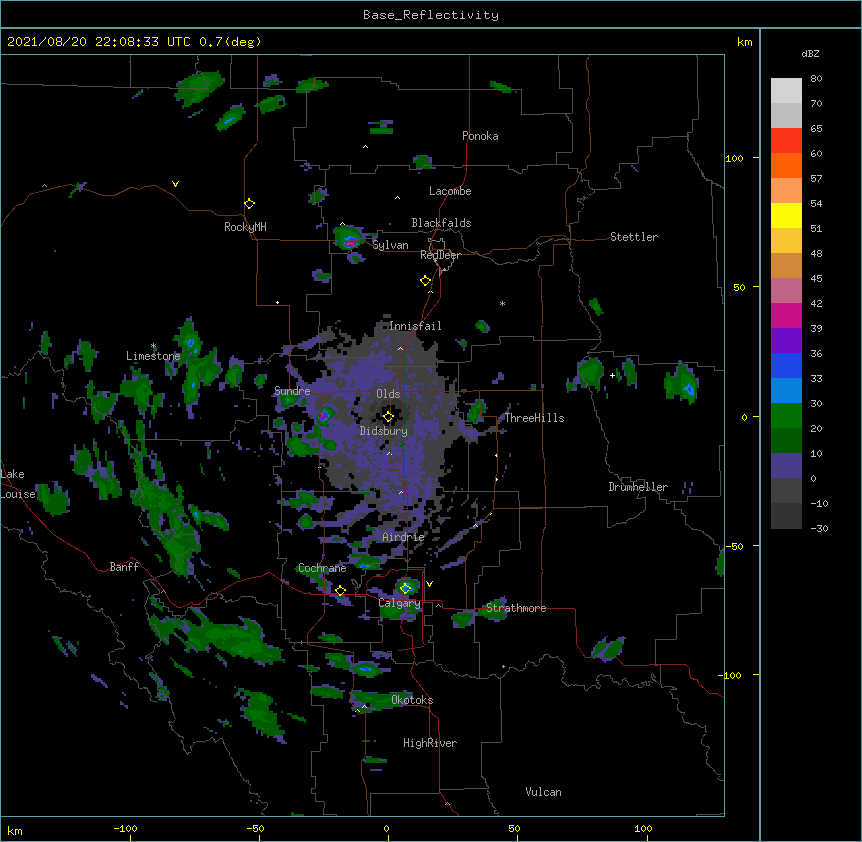The image size is (862, 842).
Task: Click the Airdrie city label
Action: click(403, 537)
